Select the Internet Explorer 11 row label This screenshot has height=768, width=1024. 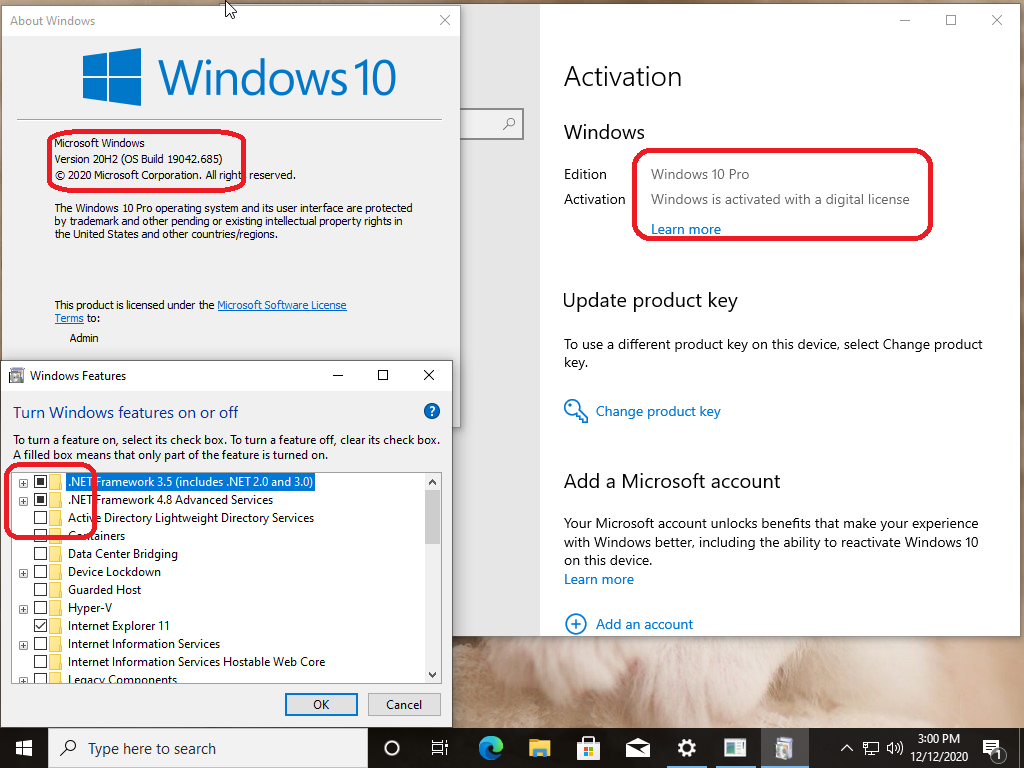click(118, 626)
